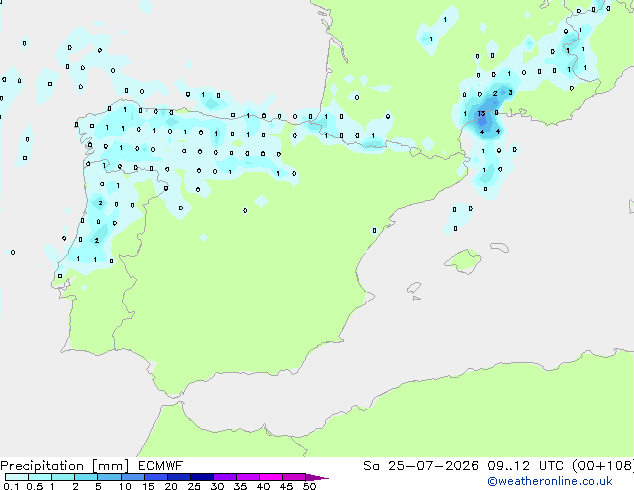Screen dimensions: 634x490
Task: Click the Menorca island outline
Action: [500, 247]
